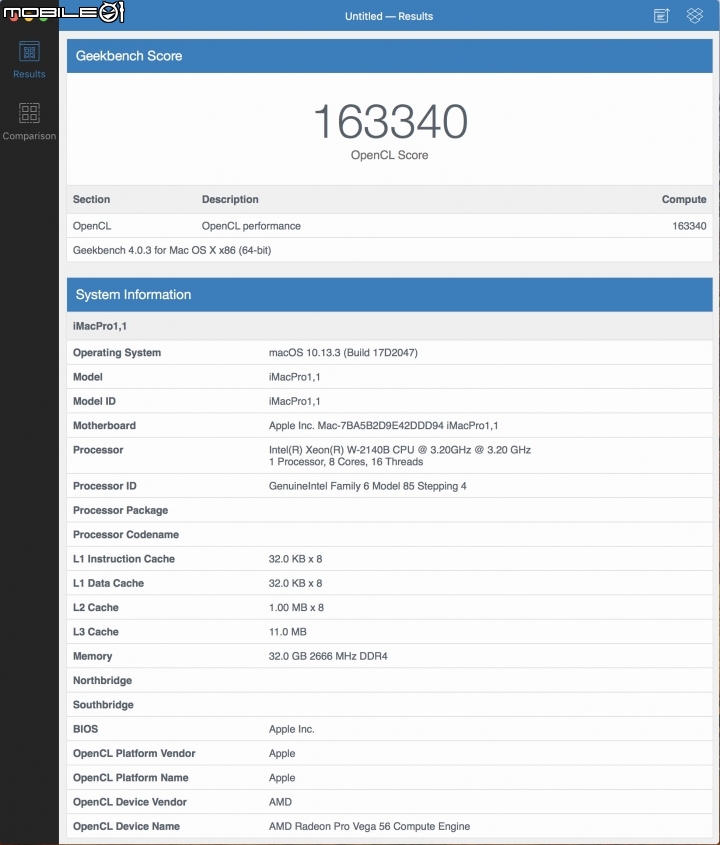Click the System Information header
This screenshot has height=845, width=720.
(x=390, y=295)
